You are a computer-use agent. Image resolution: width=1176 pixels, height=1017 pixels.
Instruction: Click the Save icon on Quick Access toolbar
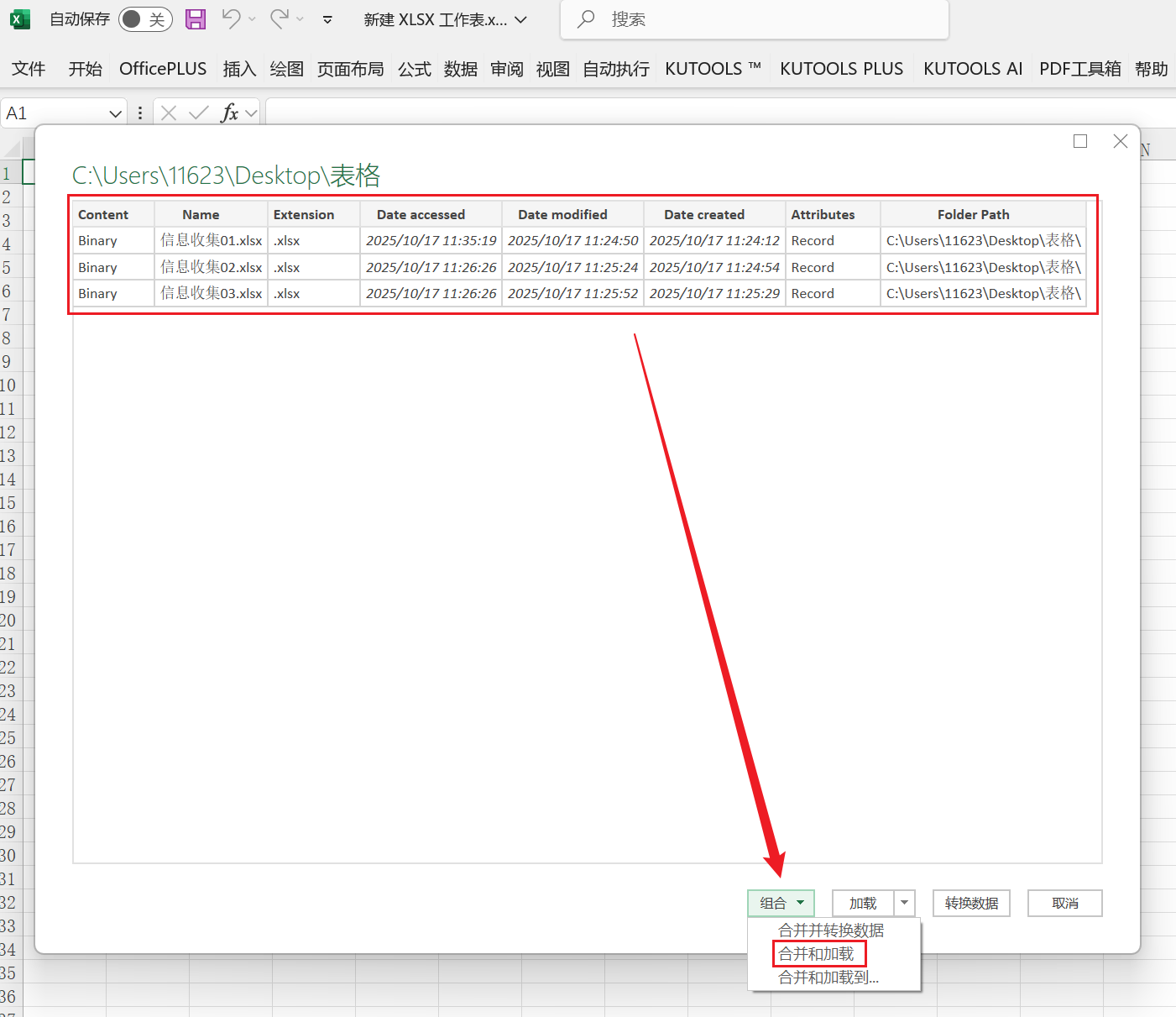tap(196, 18)
